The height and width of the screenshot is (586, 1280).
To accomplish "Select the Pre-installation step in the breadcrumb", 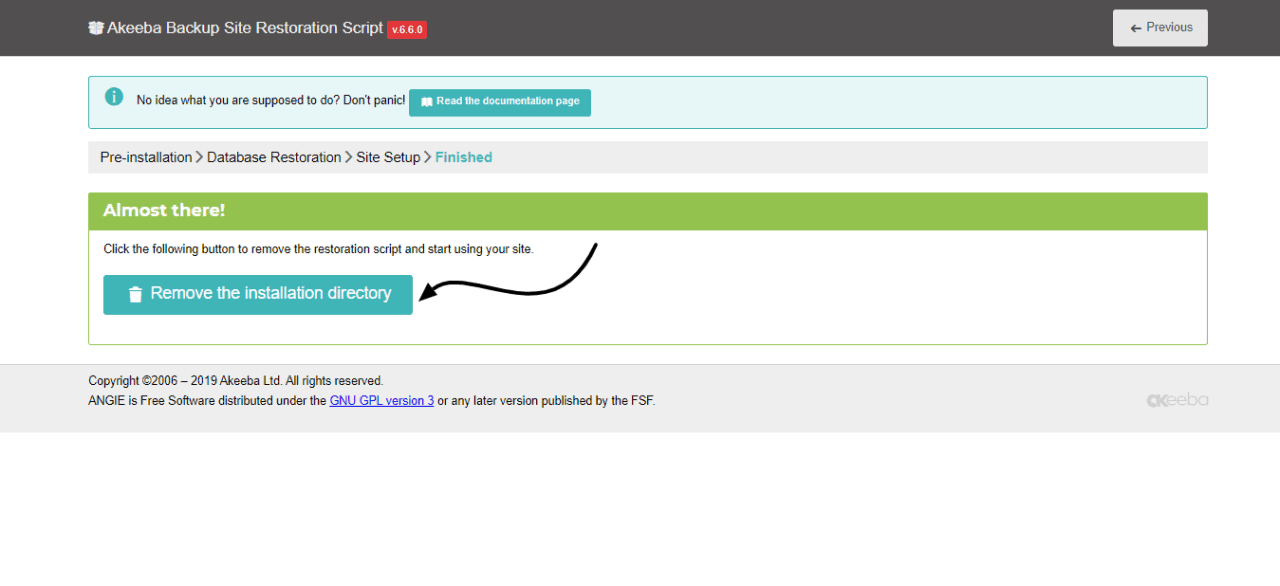I will pos(146,157).
